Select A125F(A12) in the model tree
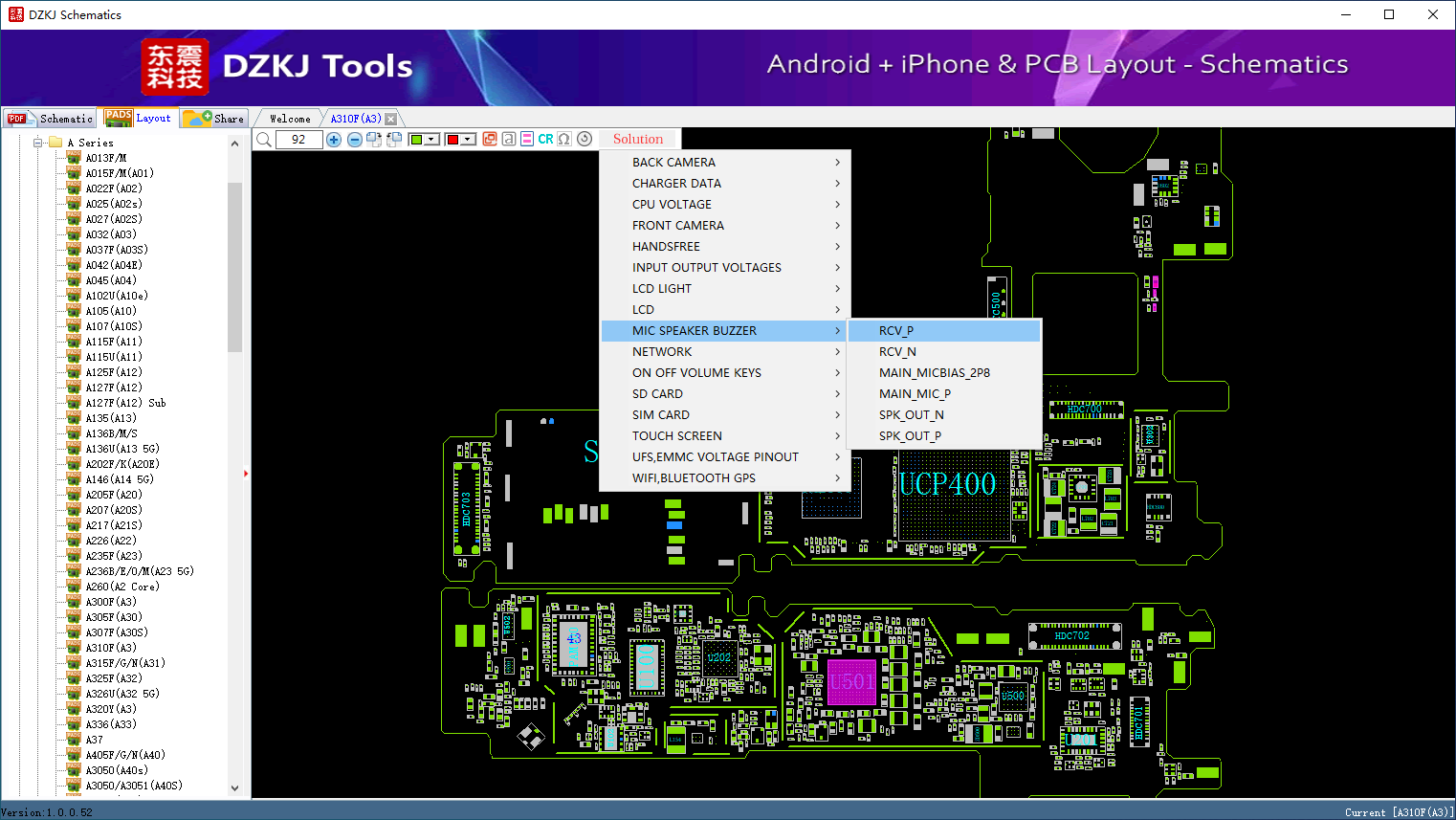Screen dimensions: 1456x820 pos(114,372)
